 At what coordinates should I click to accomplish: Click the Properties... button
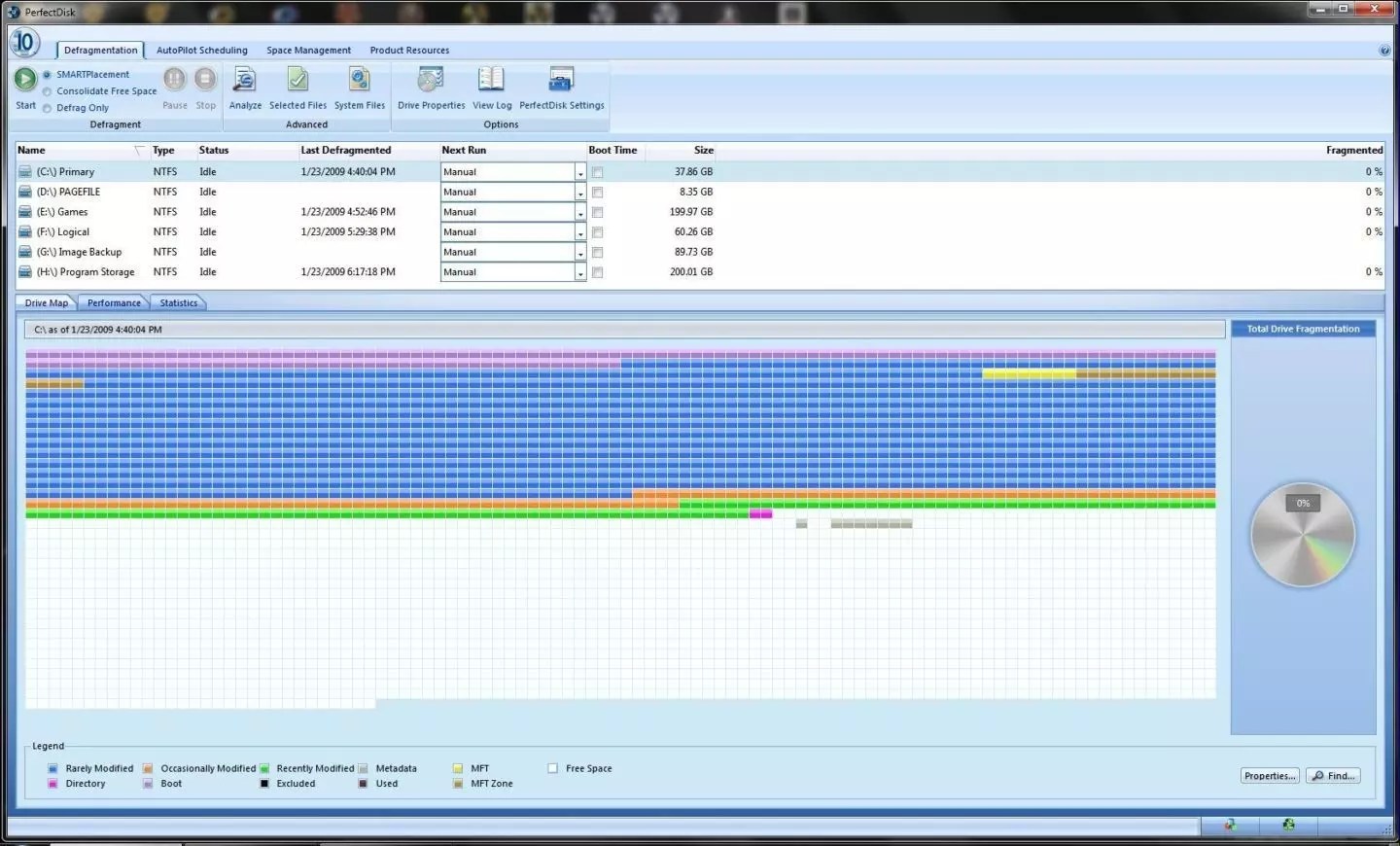pos(1270,776)
